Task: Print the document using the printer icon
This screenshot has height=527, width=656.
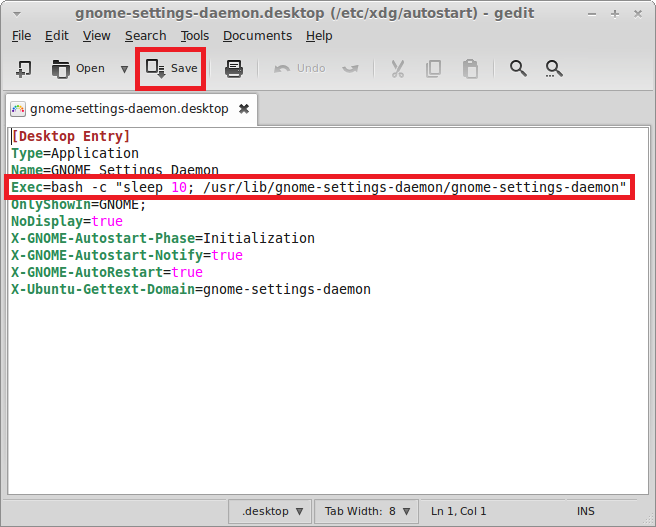Action: point(233,69)
